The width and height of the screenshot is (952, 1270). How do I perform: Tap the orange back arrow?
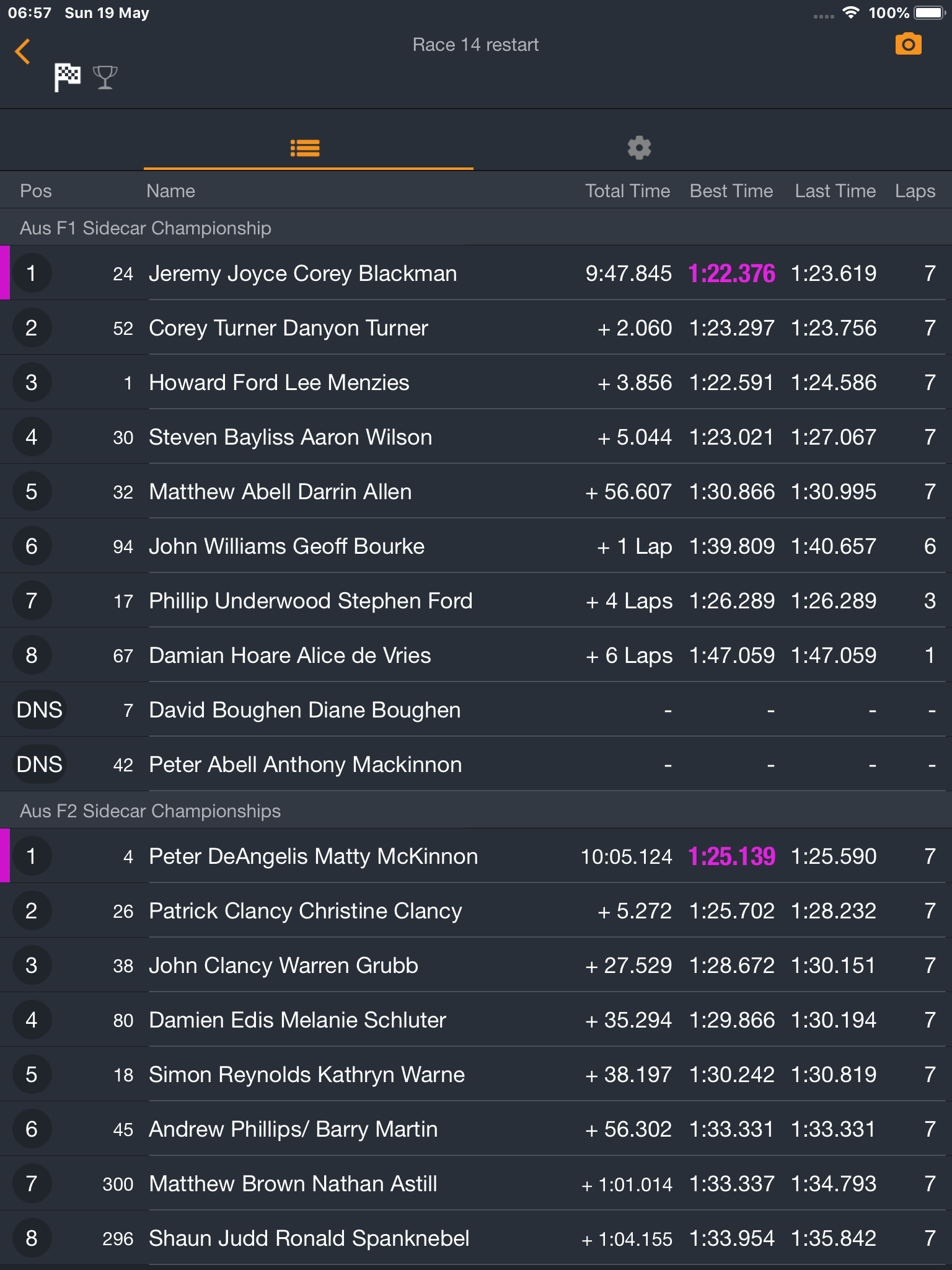23,51
